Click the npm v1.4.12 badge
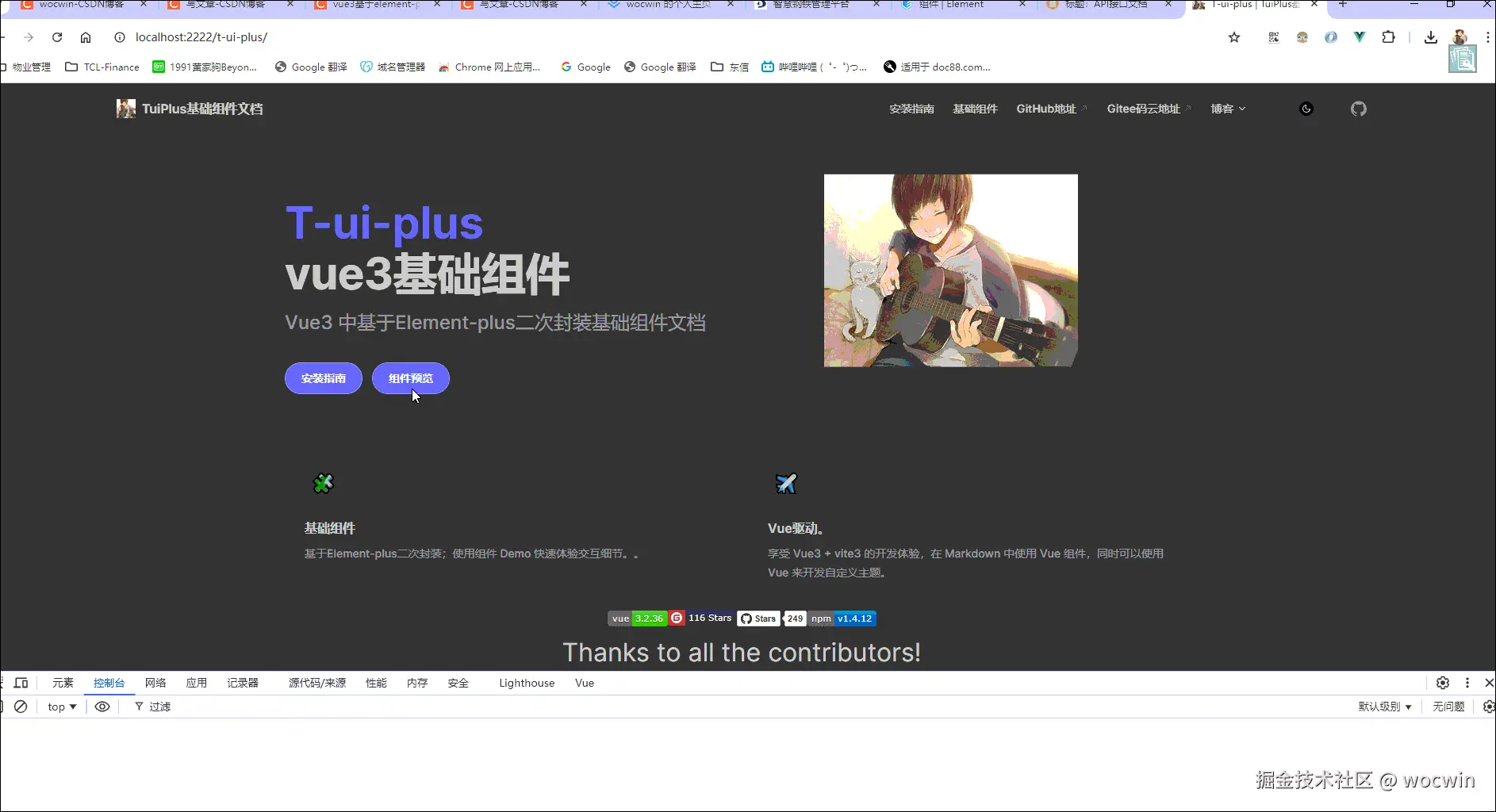 point(842,619)
